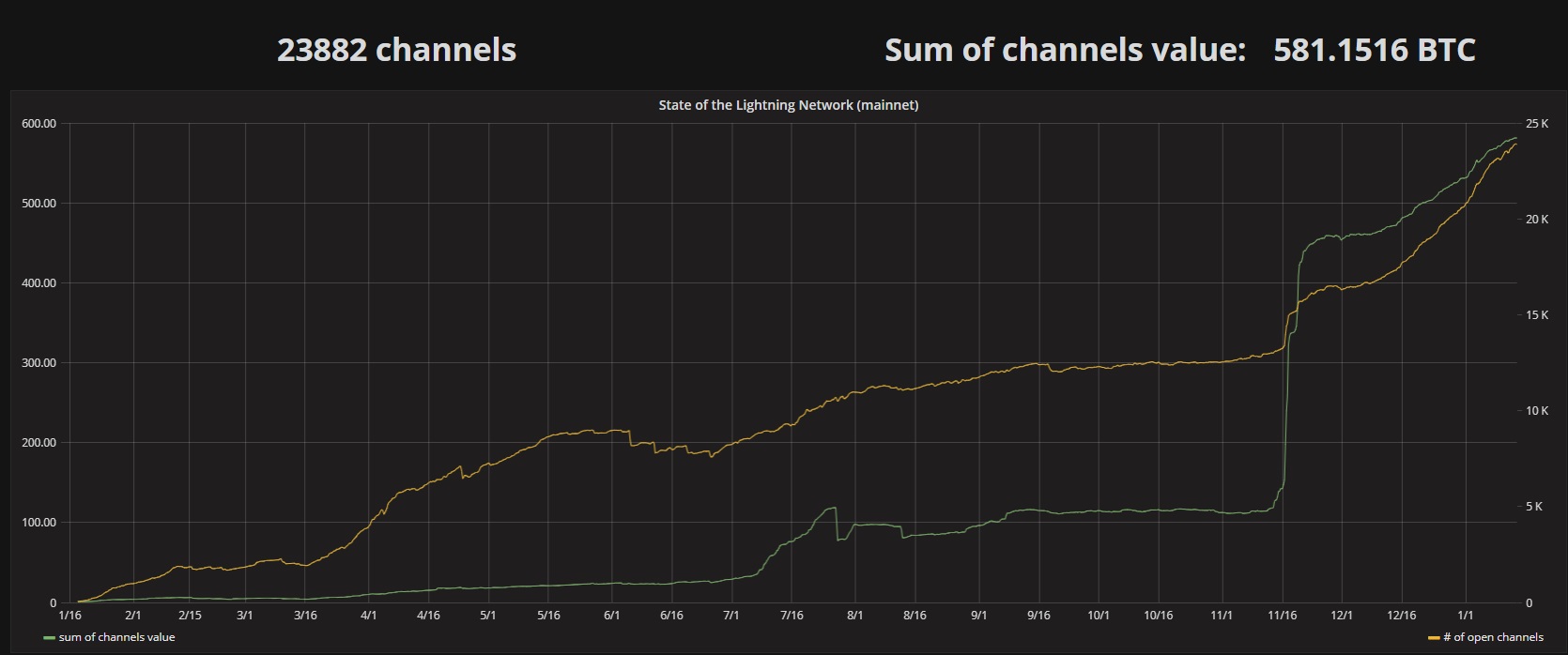Screen dimensions: 1568x655
Task: Click the 500.00 left axis label
Action: [x=38, y=204]
